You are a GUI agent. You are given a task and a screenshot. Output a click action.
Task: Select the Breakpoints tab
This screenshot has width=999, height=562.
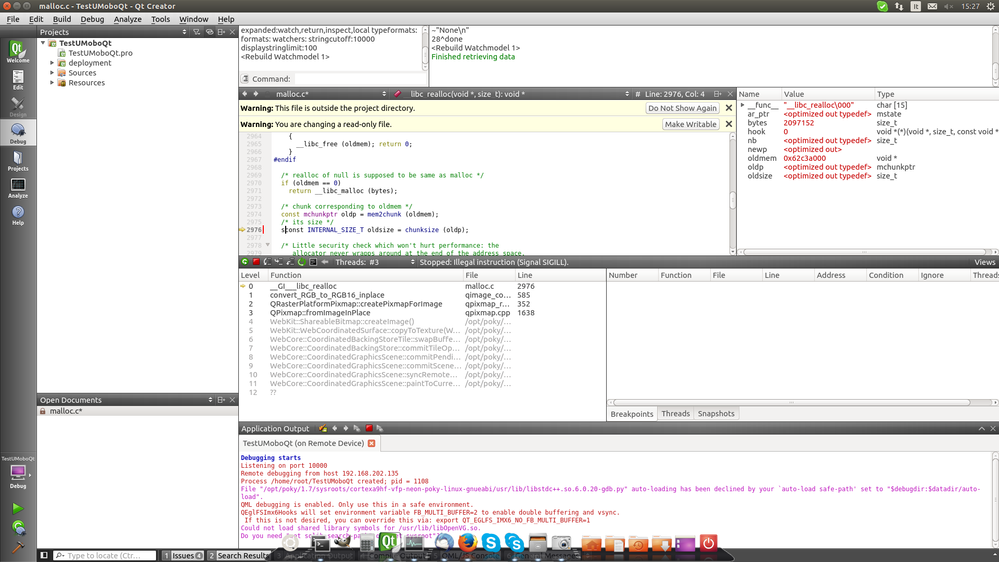tap(631, 414)
